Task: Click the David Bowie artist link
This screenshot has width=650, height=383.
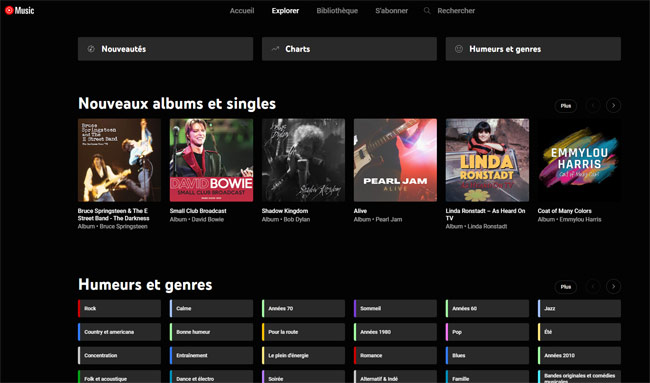Action: (208, 219)
